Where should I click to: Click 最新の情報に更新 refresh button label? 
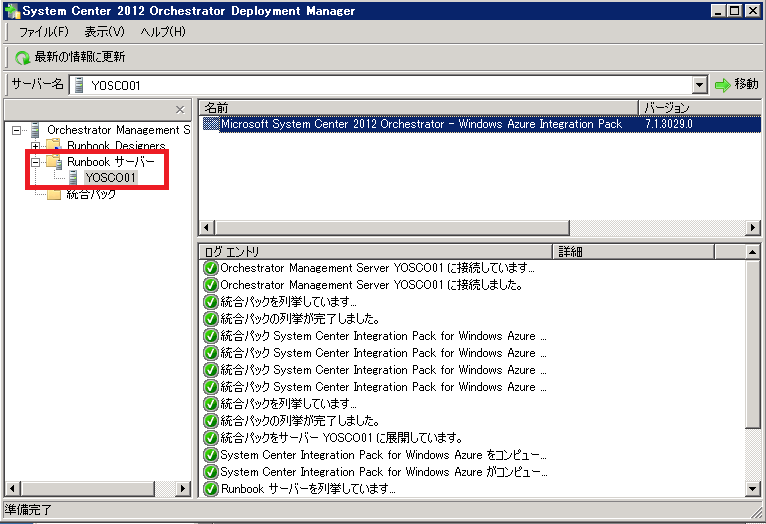80,57
